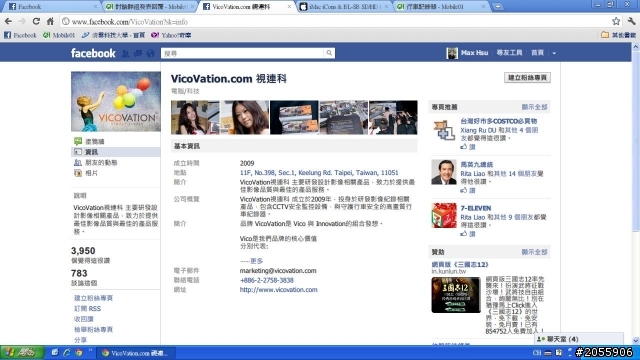
Task: Like the Ma Ying-jeou recommended page
Action: (x=468, y=190)
